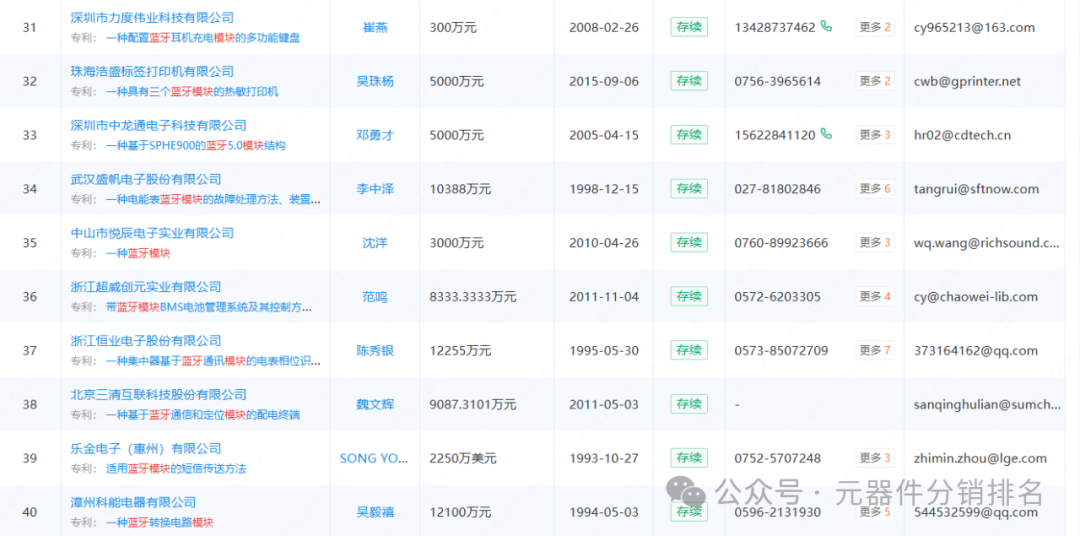1080x536 pixels.
Task: Open company 深圳市中龙通电子科技有限公司
Action: 158,125
